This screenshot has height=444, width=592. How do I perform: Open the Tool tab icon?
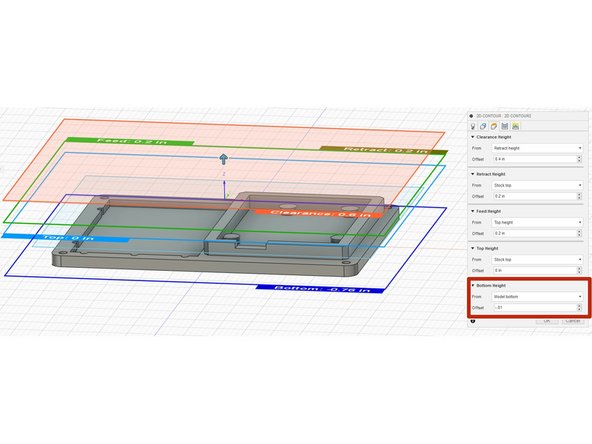point(473,126)
